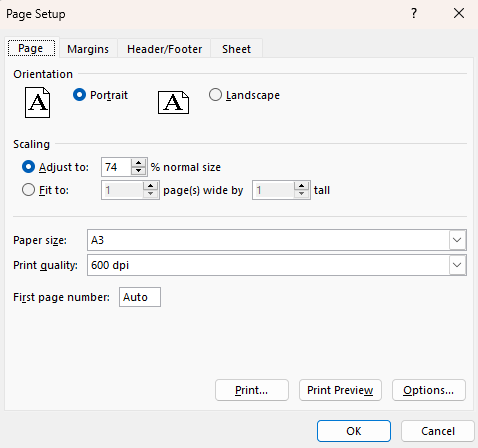The image size is (478, 448).
Task: Increase pages wide with up arrow
Action: 151,186
